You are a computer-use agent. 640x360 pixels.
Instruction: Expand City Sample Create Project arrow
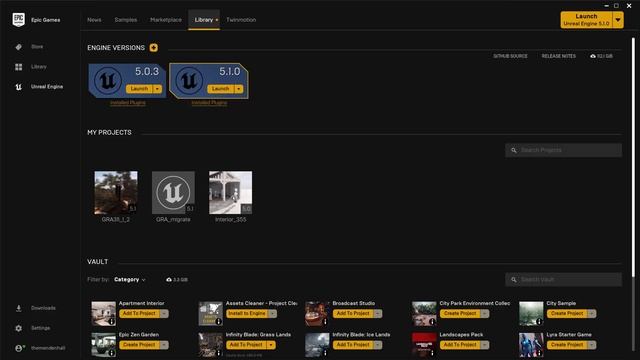(x=592, y=313)
